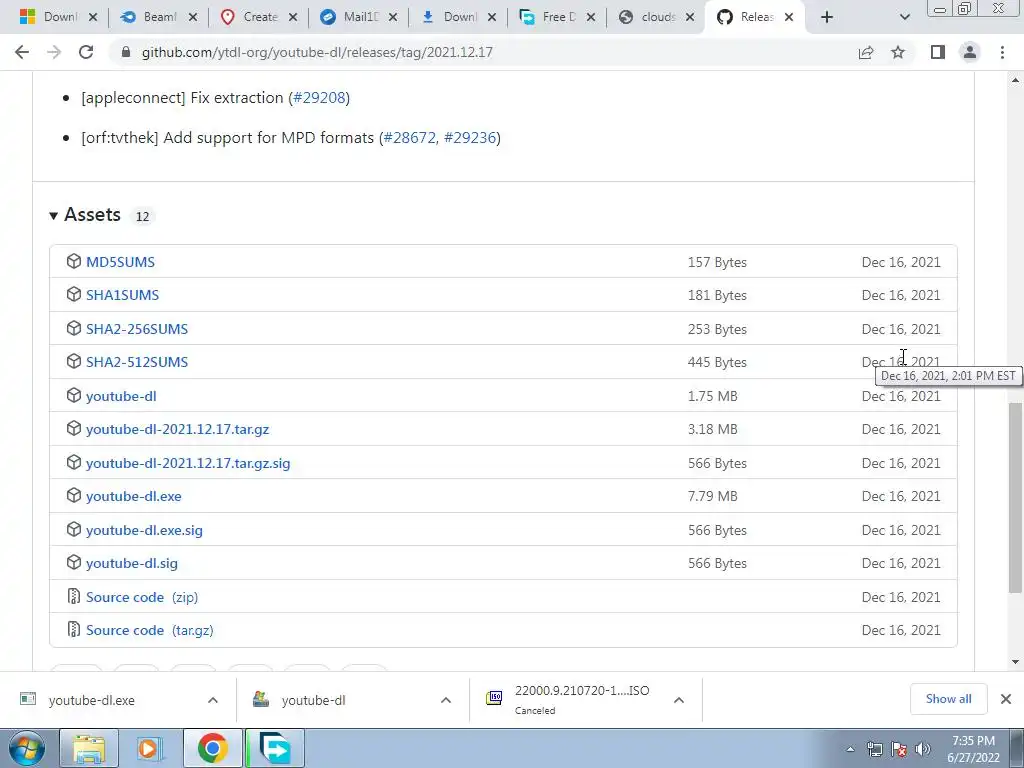Switch to the Beam tab
The image size is (1024, 768).
158,17
